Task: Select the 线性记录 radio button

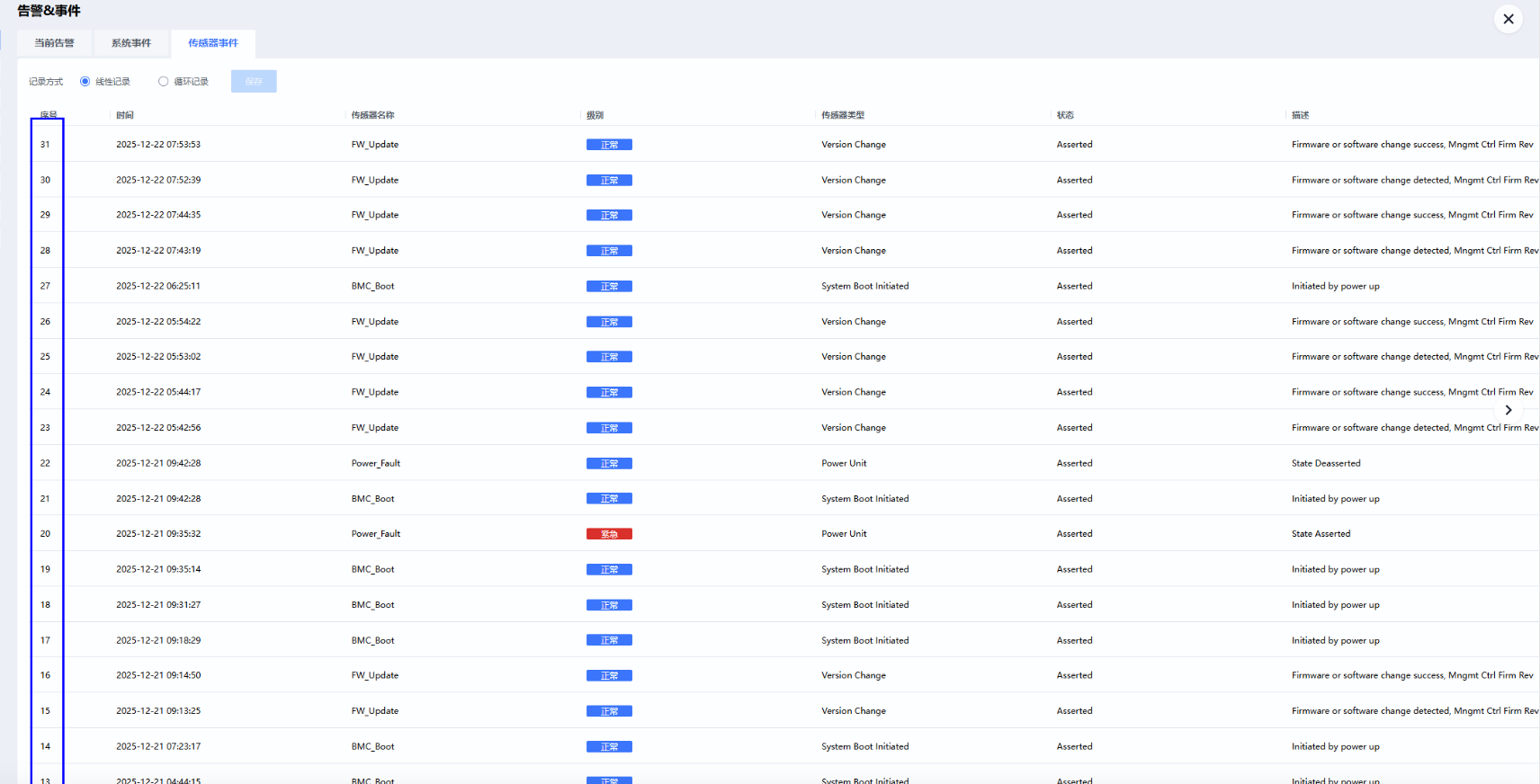Action: (85, 82)
